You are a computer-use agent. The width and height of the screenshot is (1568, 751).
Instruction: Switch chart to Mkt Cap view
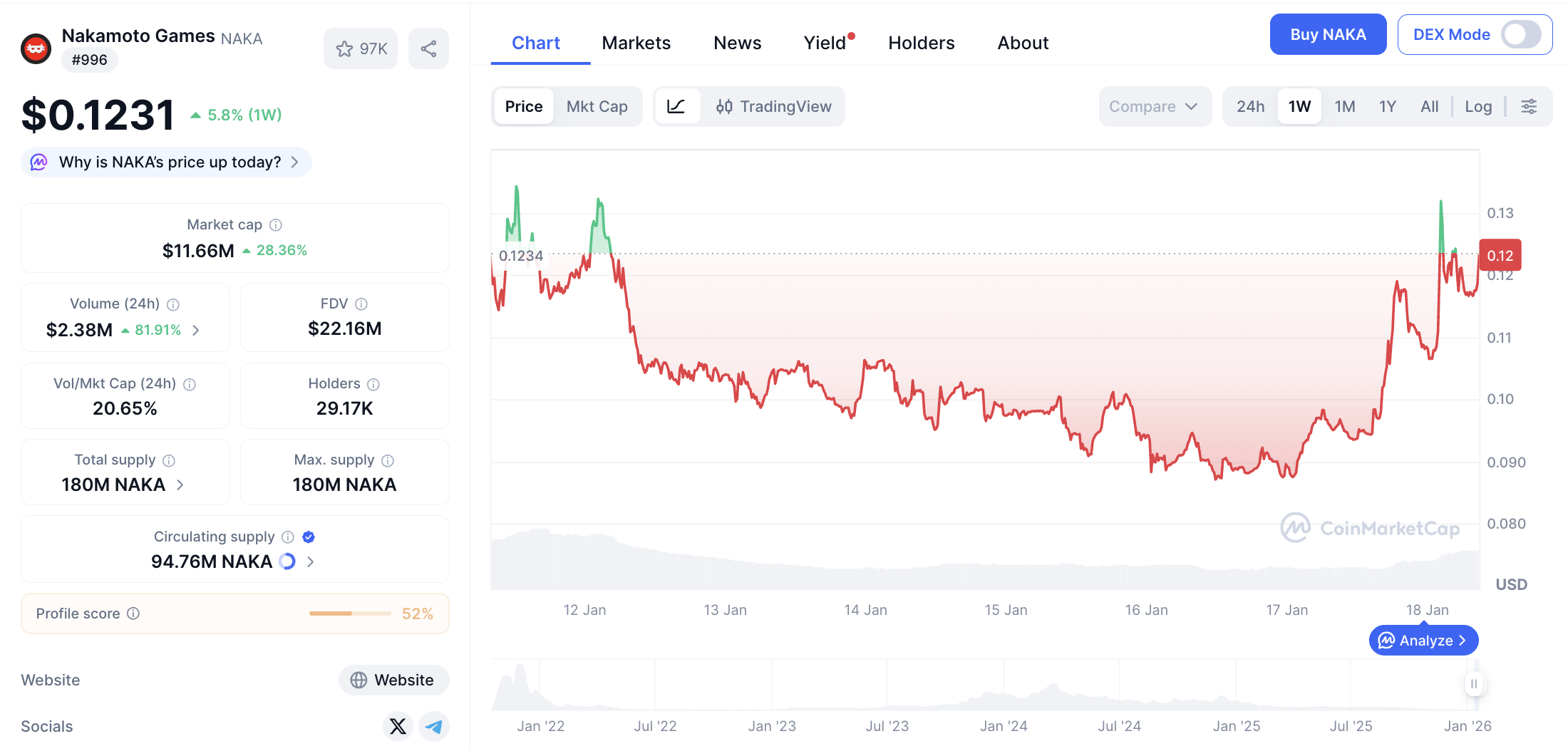point(597,107)
